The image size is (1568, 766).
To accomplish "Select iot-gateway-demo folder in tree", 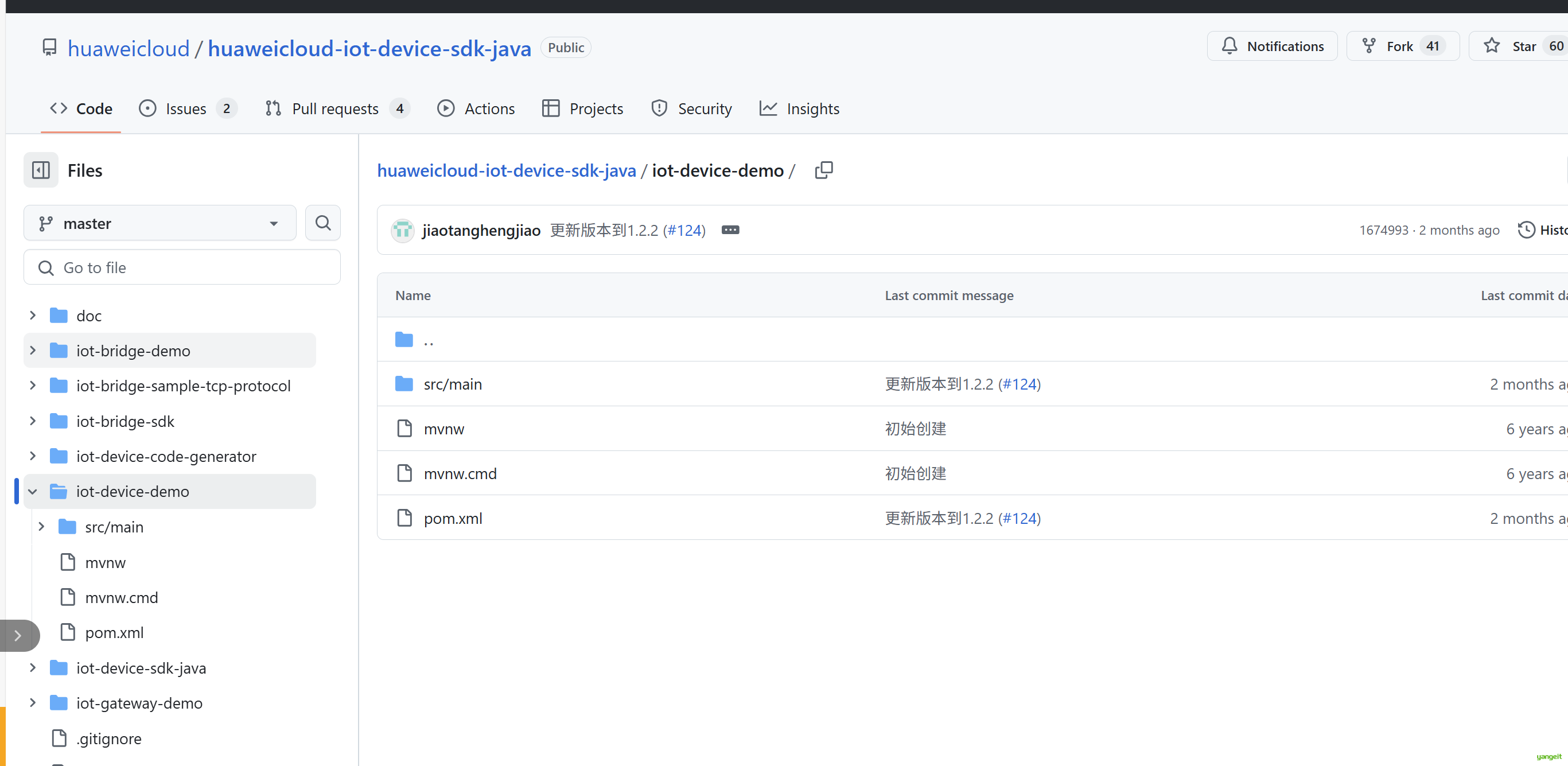I will coord(139,703).
